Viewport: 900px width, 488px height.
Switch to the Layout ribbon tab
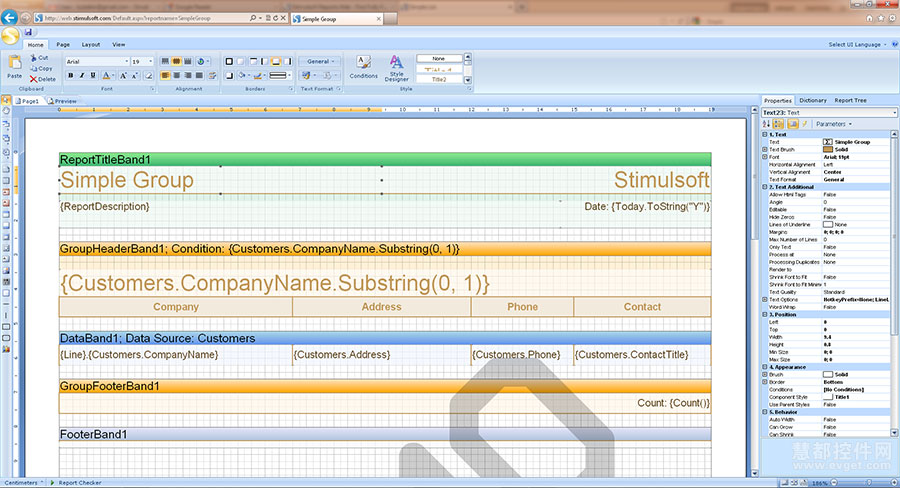point(91,45)
